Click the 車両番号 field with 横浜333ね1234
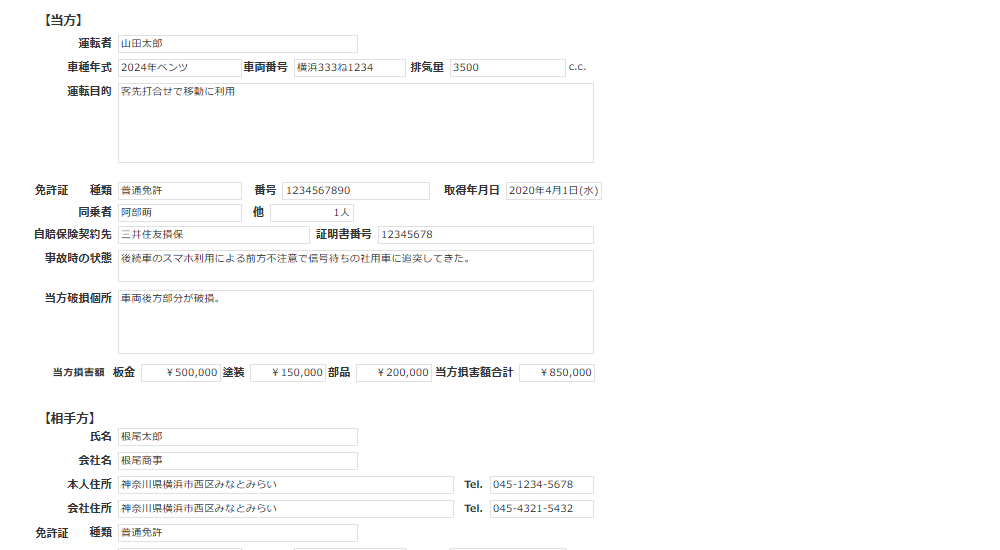 pyautogui.click(x=350, y=68)
